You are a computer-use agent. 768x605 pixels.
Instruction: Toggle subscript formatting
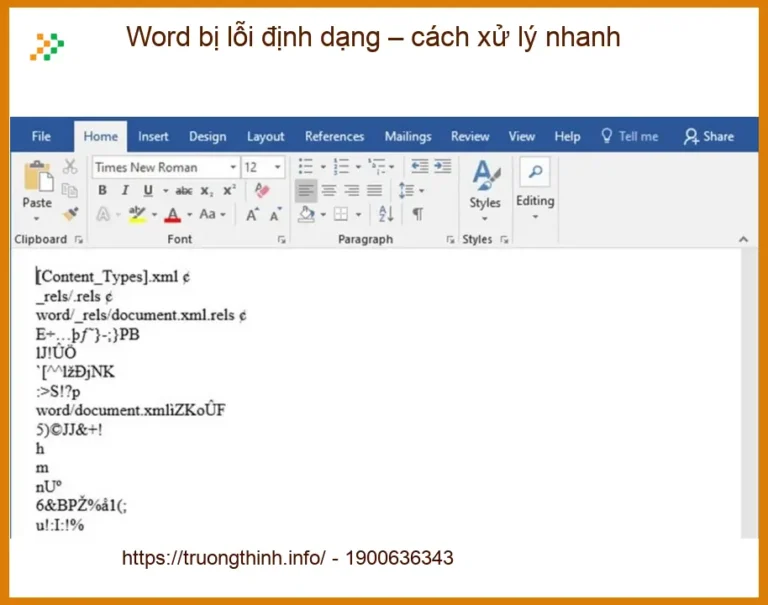(x=207, y=191)
